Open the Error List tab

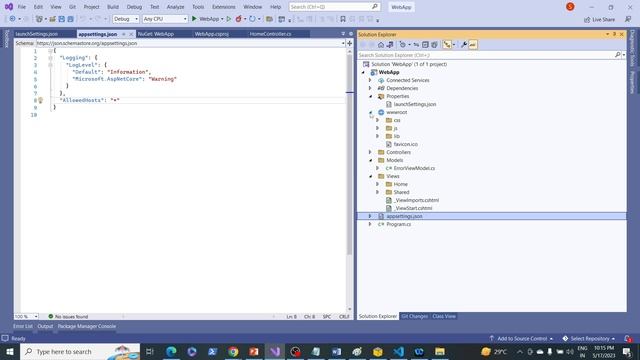click(22, 326)
